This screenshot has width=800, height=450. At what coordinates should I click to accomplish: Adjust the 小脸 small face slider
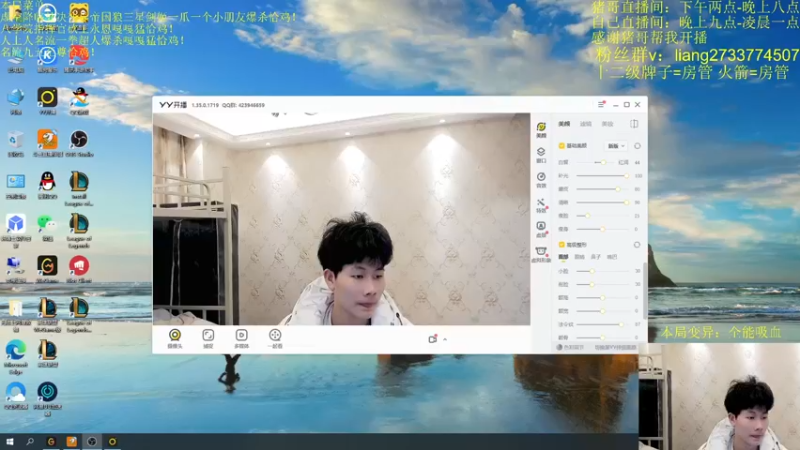(602, 271)
